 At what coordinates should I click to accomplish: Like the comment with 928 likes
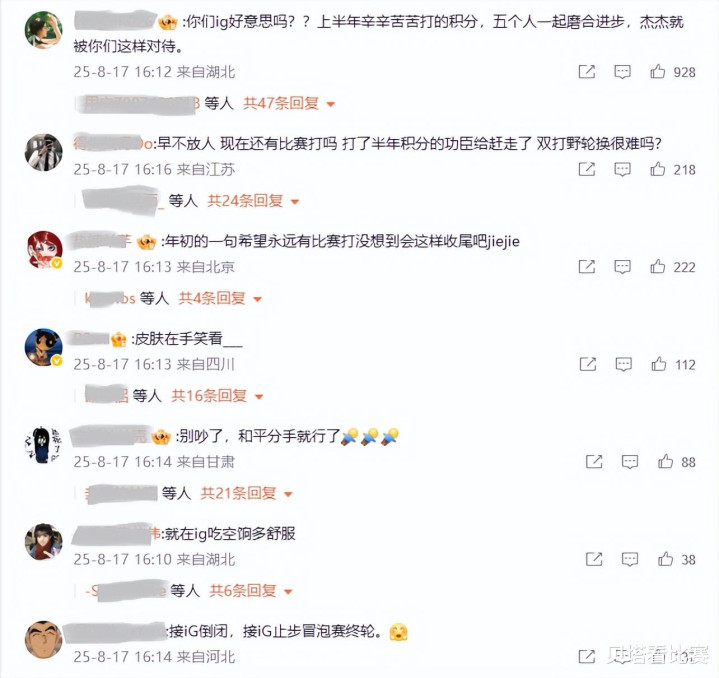pyautogui.click(x=657, y=72)
